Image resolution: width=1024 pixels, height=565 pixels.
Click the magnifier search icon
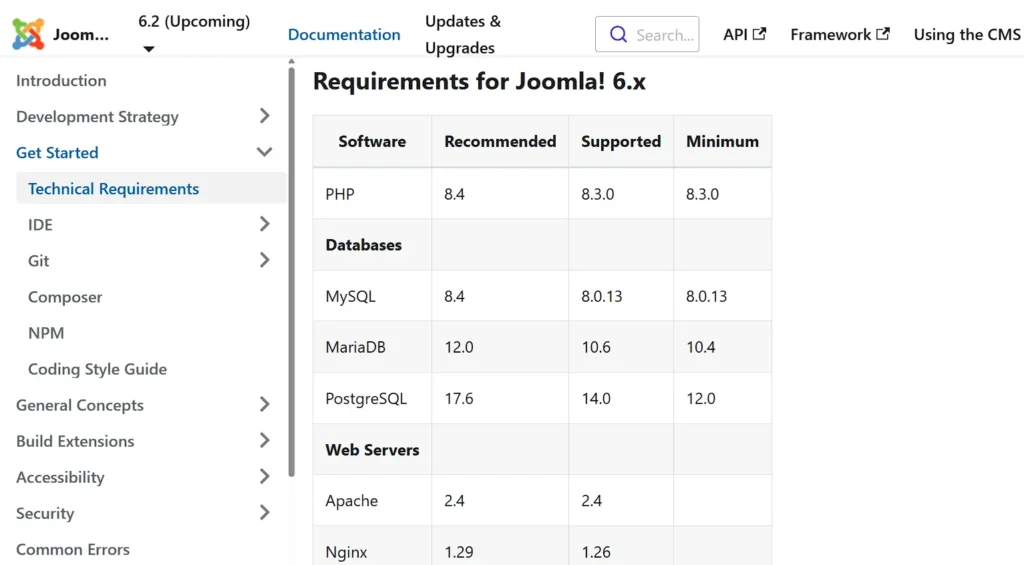618,34
